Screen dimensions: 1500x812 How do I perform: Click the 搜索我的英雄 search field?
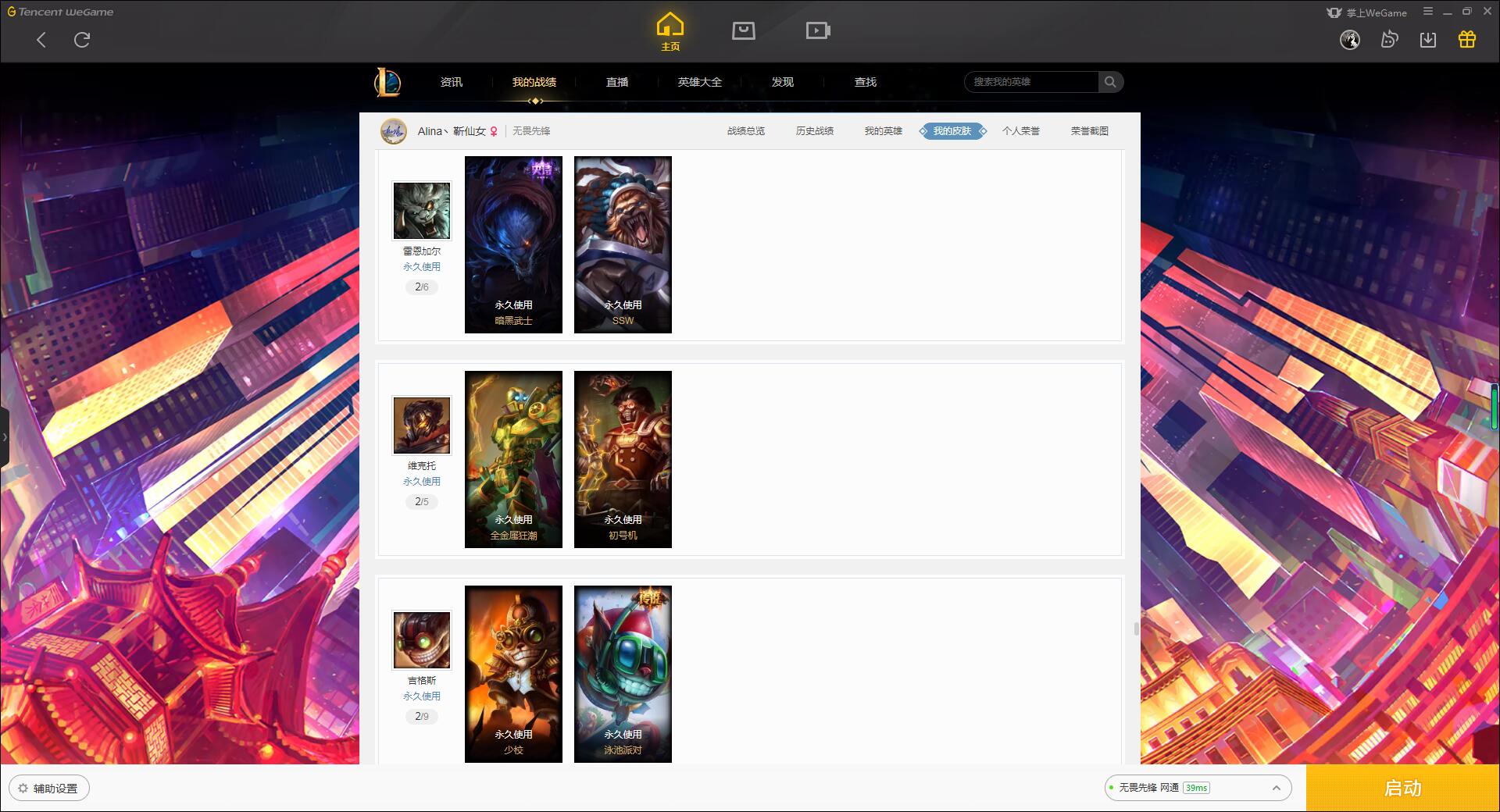pos(1032,82)
